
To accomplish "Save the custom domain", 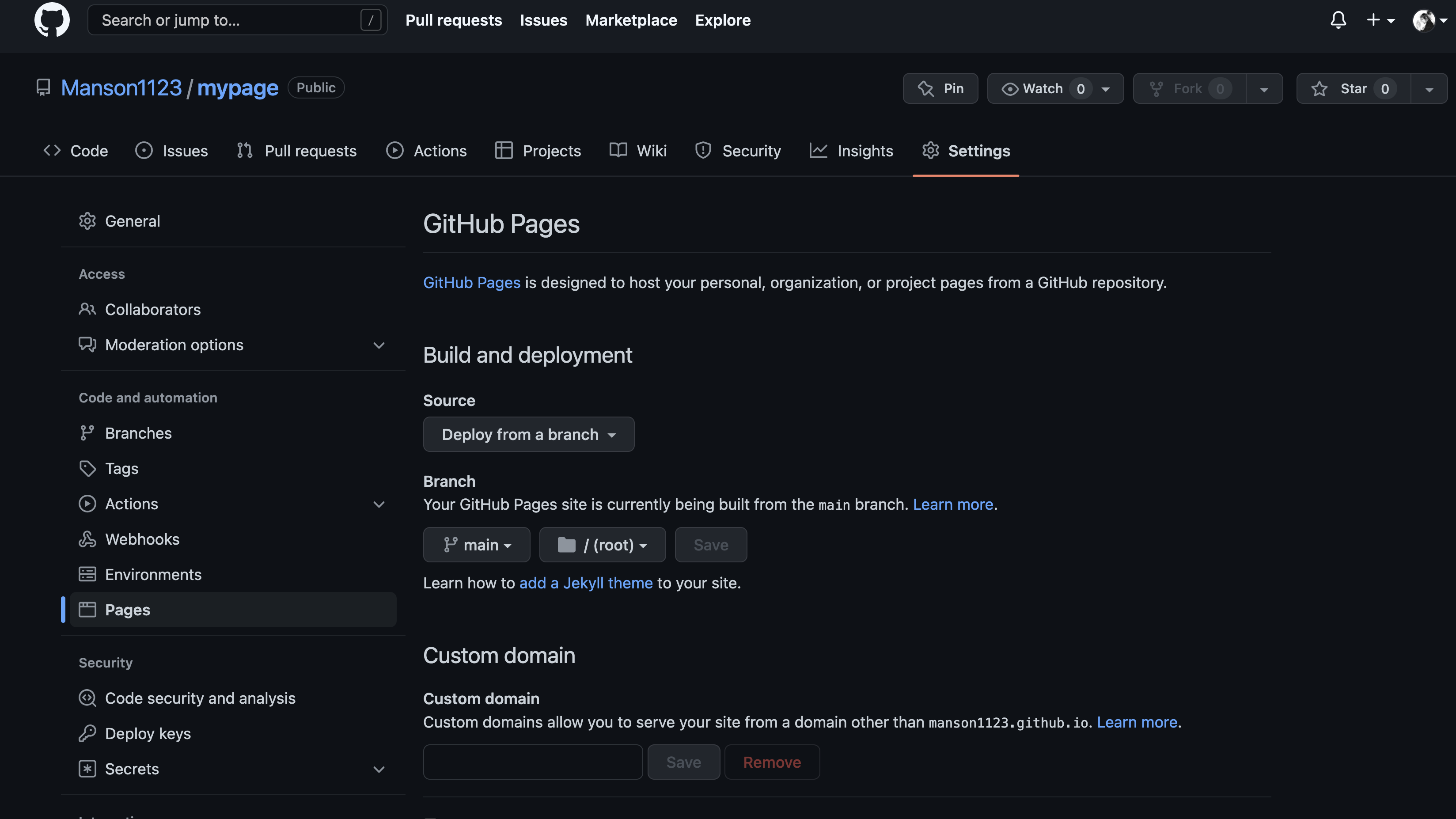I will (x=683, y=762).
